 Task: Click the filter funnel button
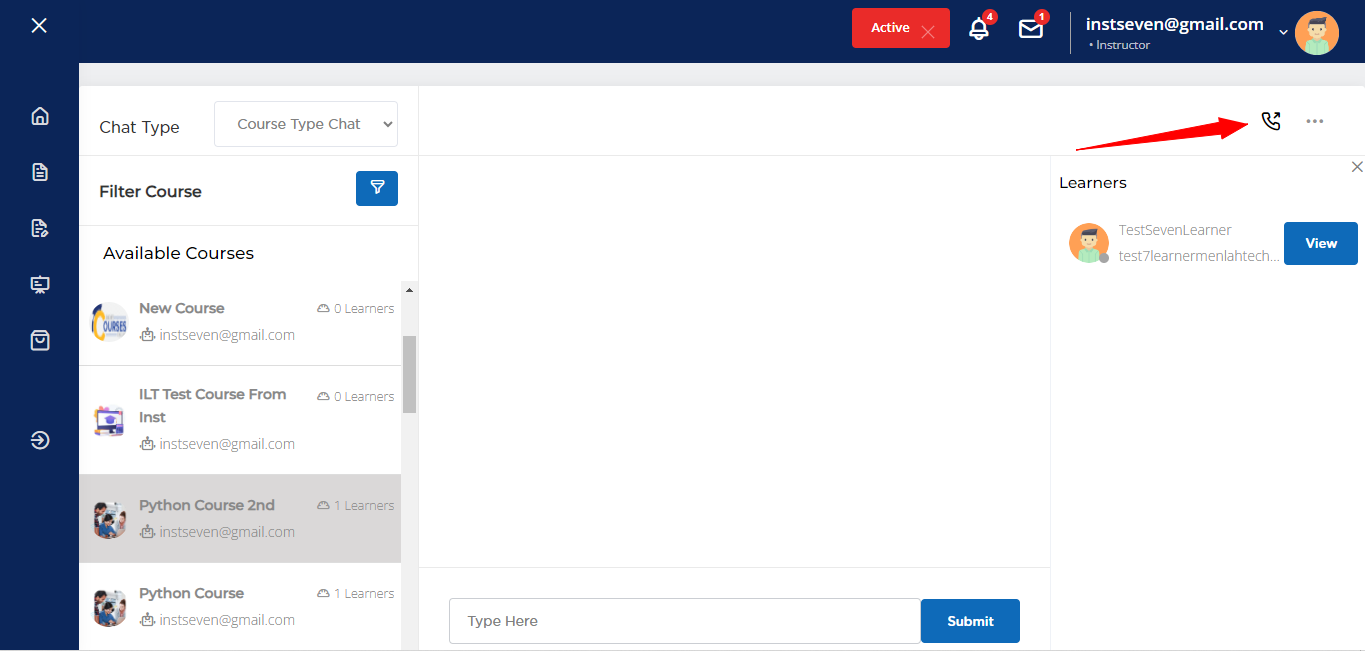(377, 188)
